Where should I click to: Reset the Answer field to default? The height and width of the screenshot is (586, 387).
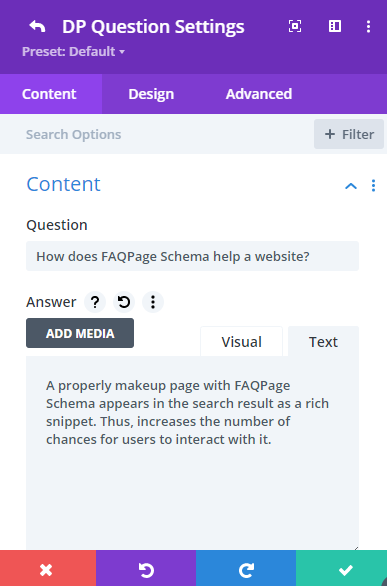coord(124,302)
